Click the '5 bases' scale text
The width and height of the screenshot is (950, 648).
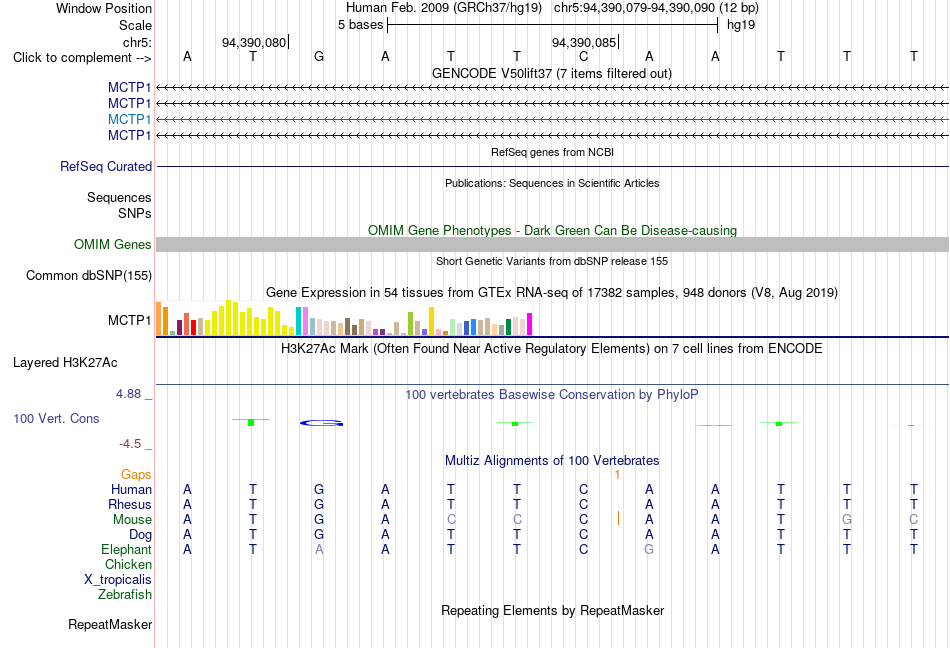coord(360,25)
